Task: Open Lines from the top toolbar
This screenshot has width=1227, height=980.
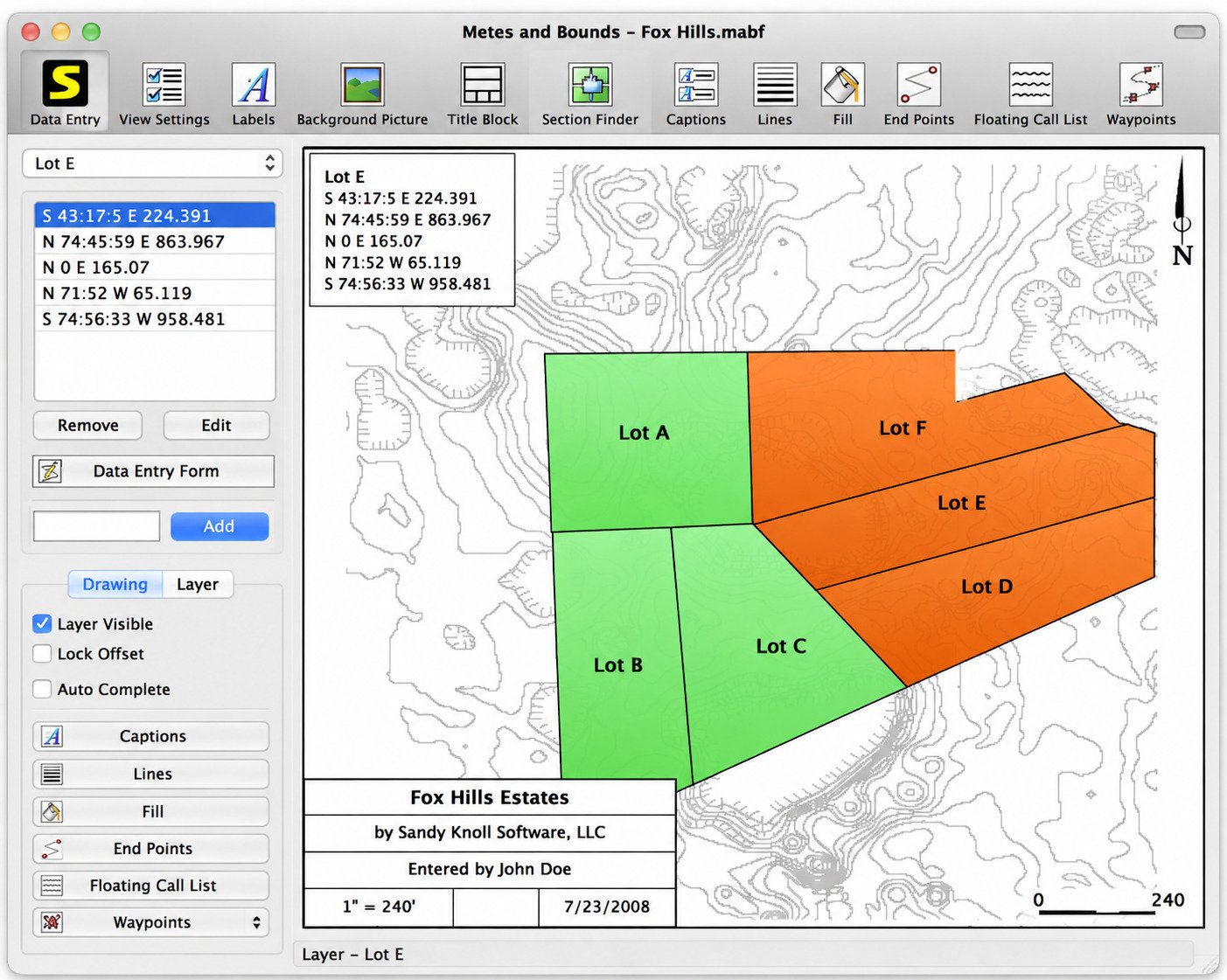Action: pos(775,92)
